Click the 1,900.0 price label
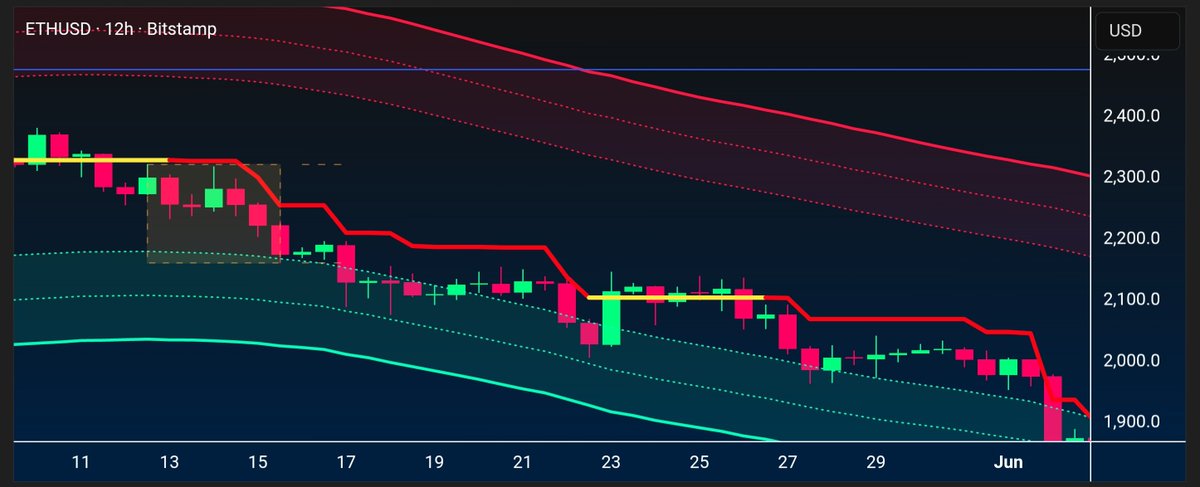1200x487 pixels. (x=1130, y=421)
